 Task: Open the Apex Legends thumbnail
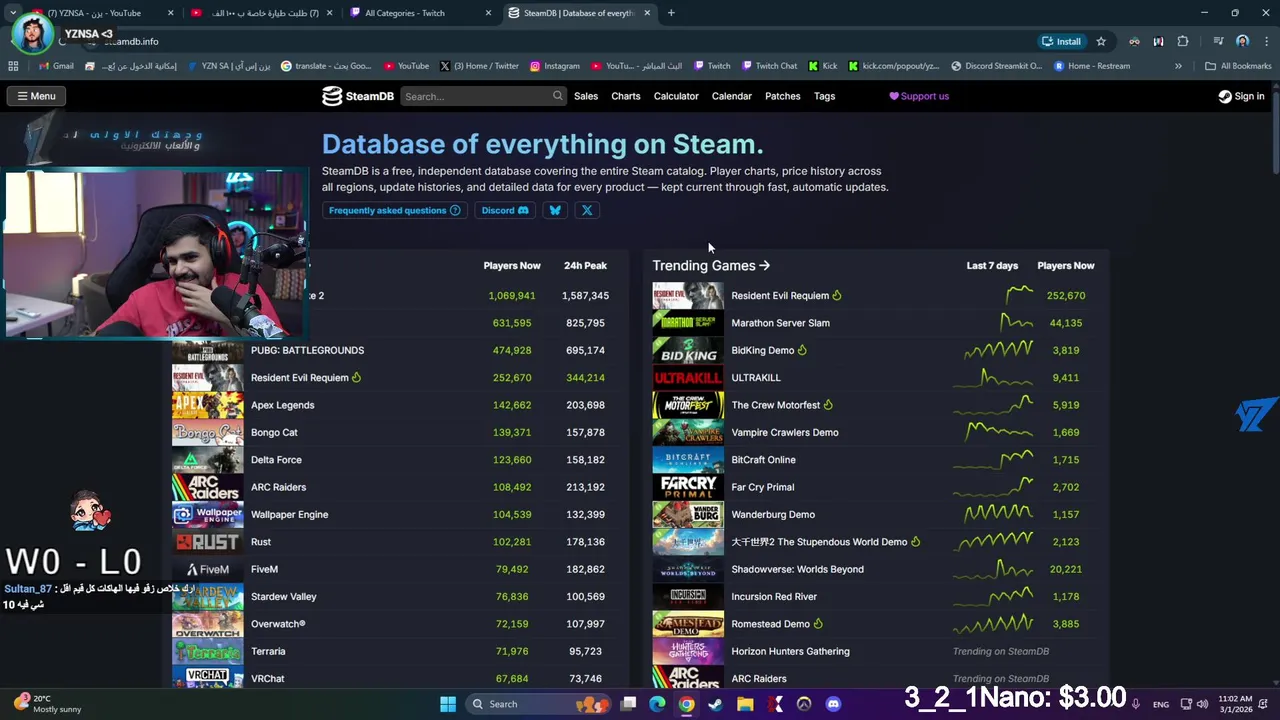(x=207, y=405)
